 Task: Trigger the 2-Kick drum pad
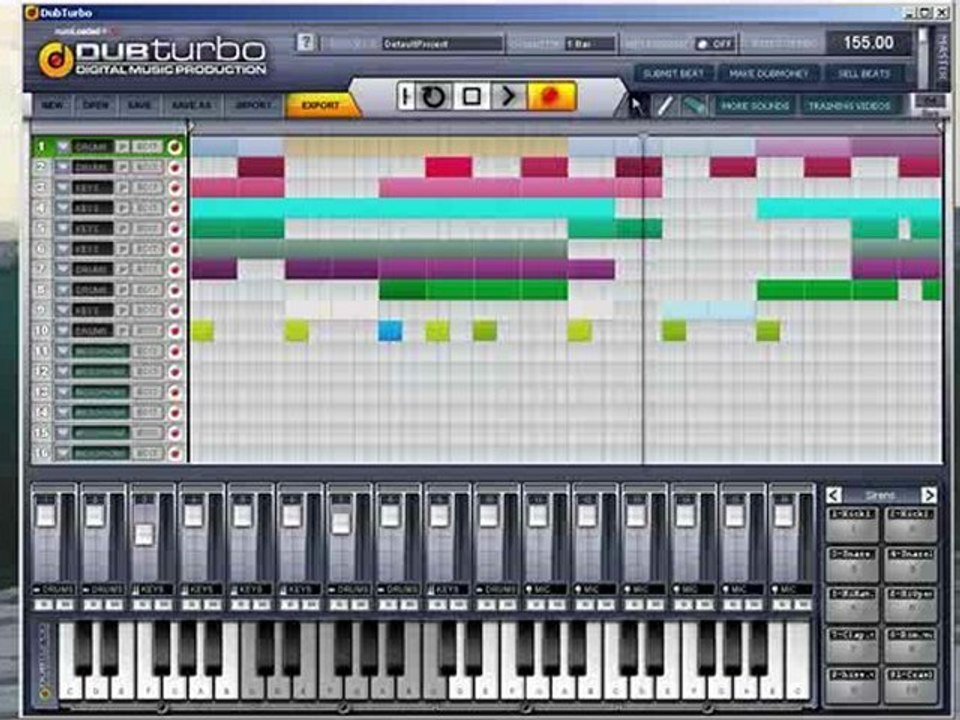(x=910, y=523)
